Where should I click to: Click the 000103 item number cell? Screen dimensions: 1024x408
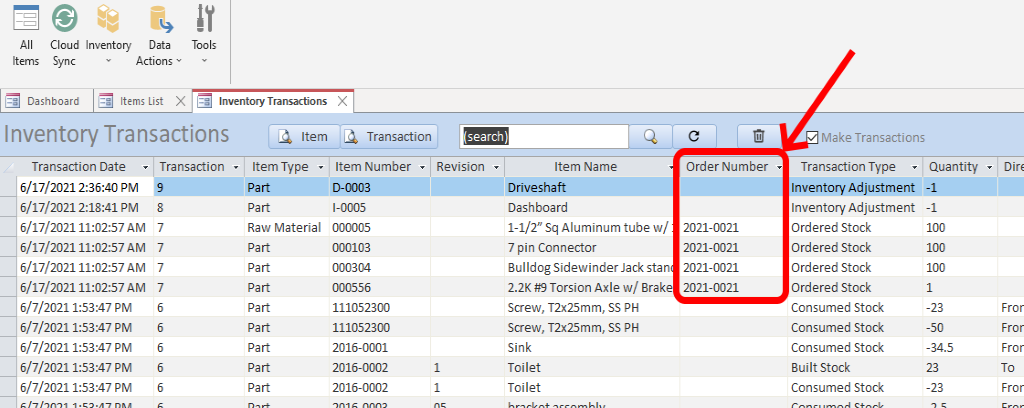(379, 247)
